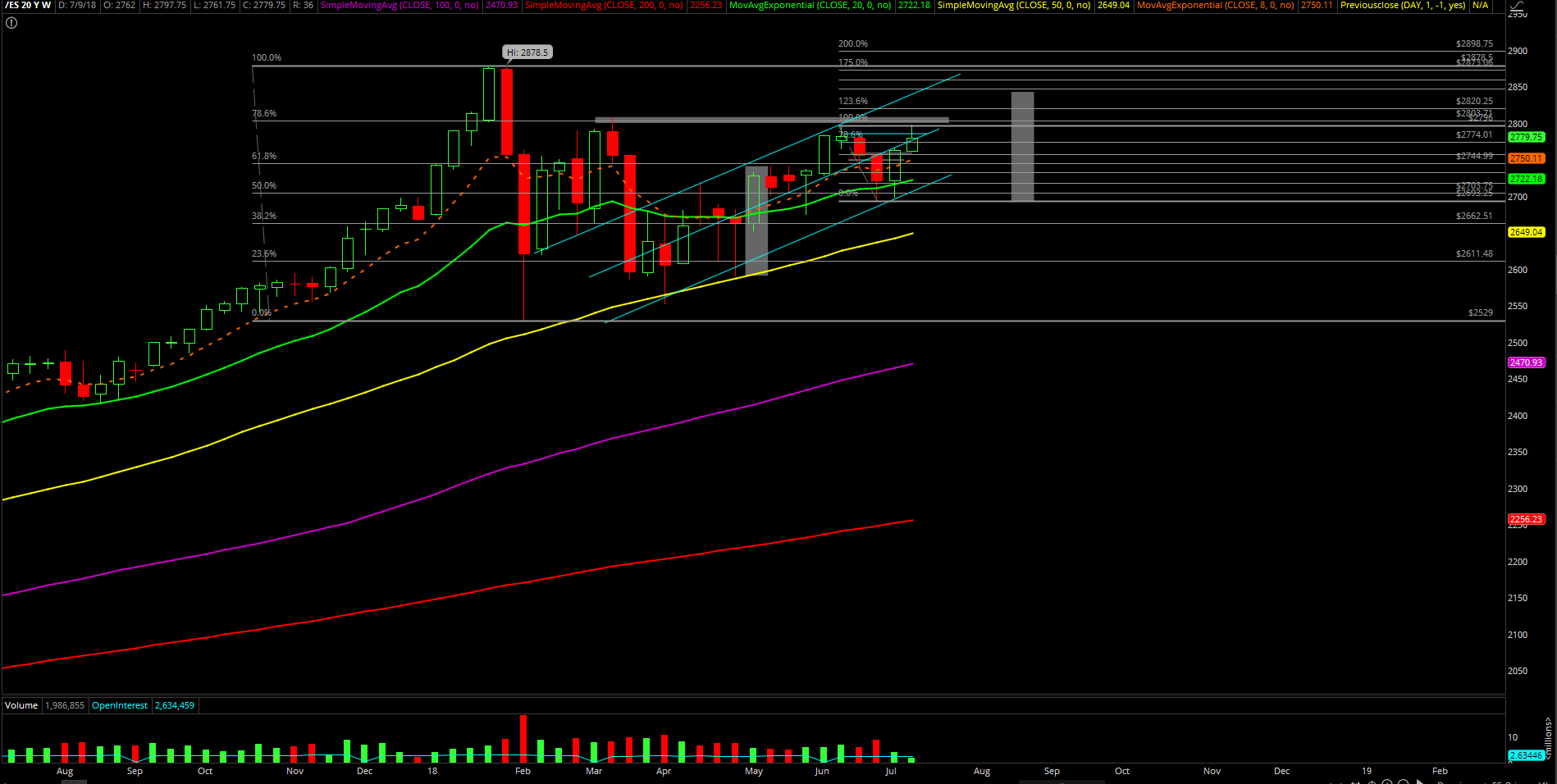Click the orange 2750.11 price axis tag

point(1526,158)
